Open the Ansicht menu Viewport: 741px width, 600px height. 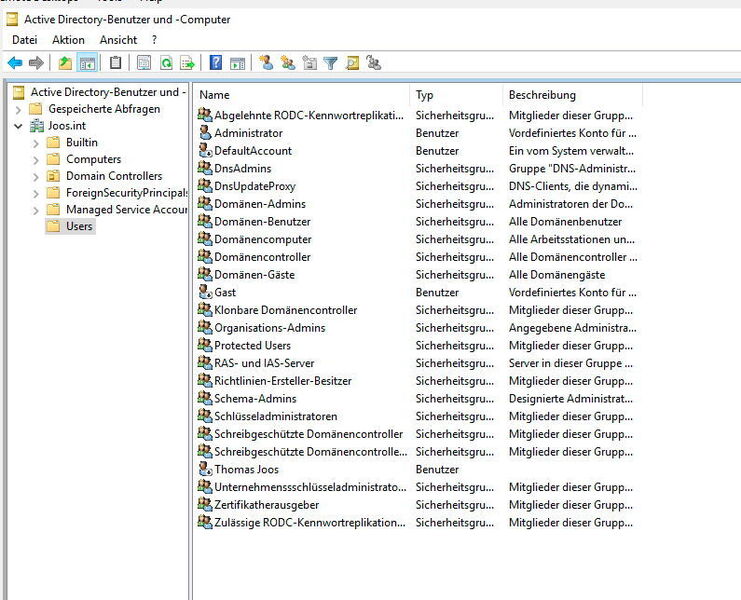(118, 40)
